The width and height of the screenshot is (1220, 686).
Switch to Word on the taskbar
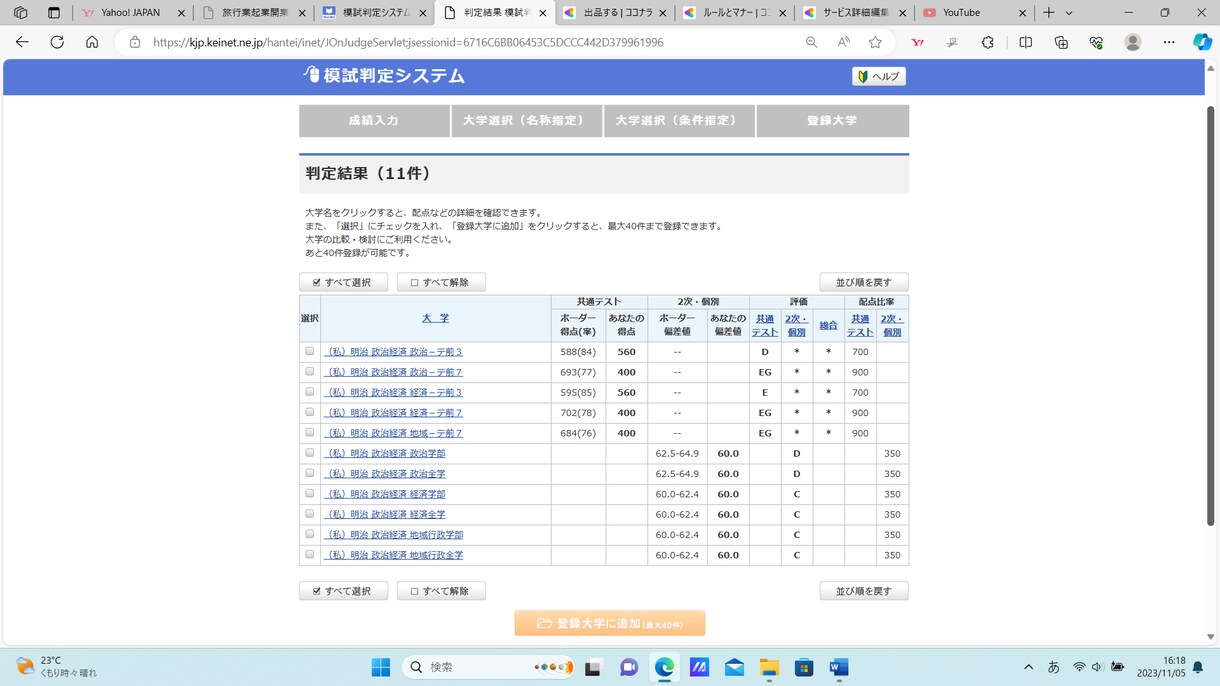tap(839, 667)
